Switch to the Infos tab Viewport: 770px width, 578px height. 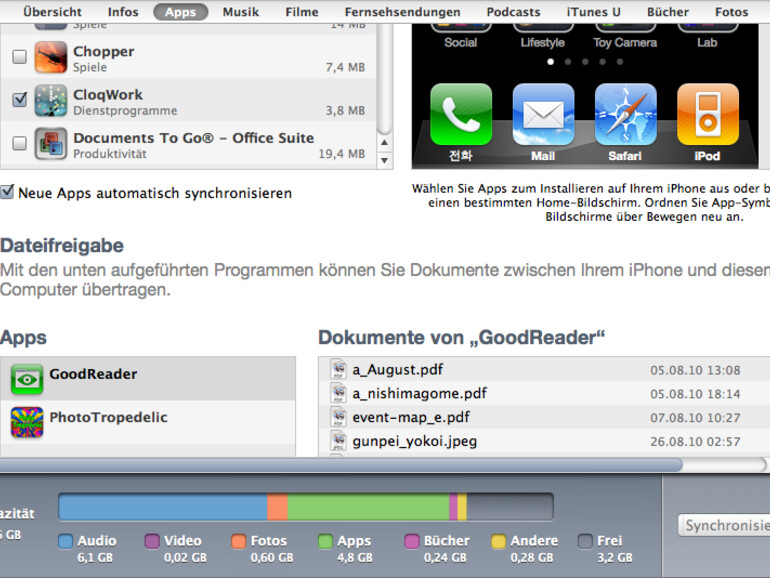[x=123, y=12]
